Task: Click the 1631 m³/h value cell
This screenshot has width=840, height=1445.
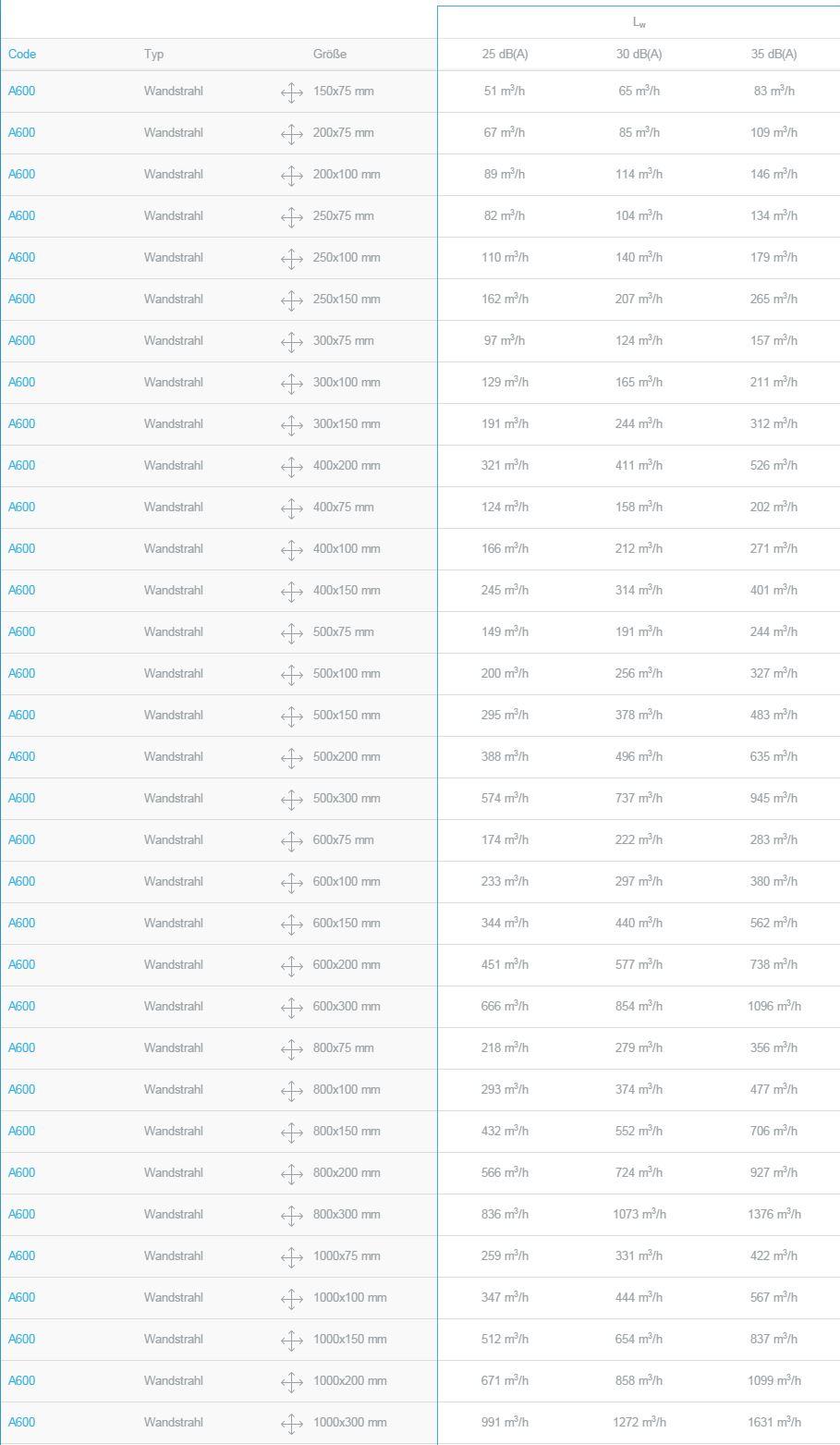Action: 774,1422
